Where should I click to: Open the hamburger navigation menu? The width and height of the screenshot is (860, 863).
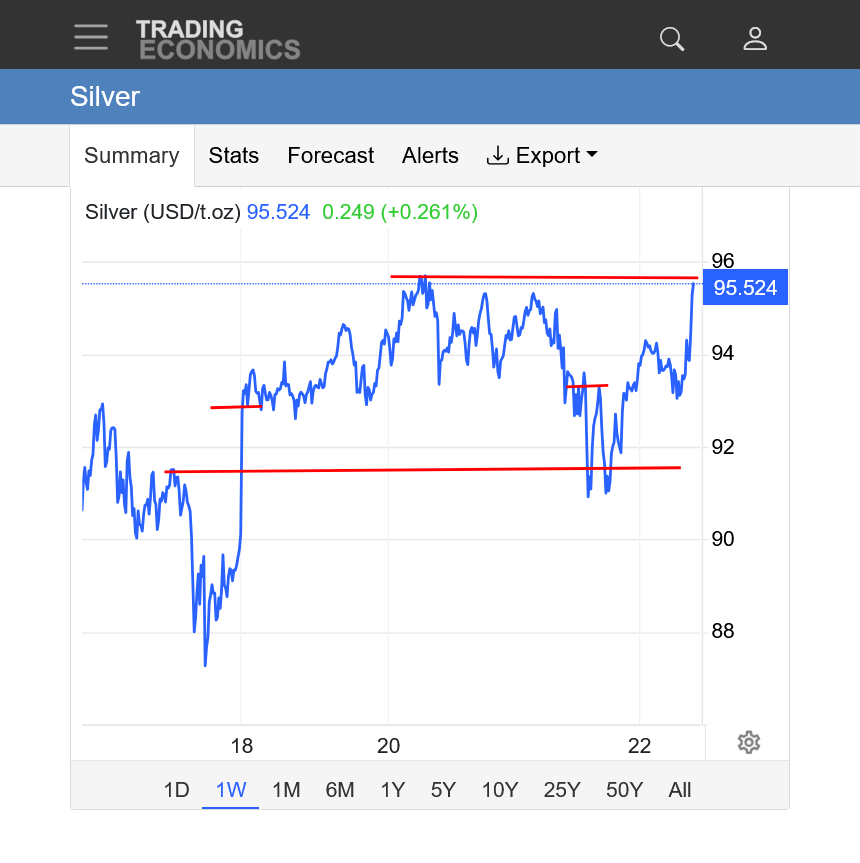click(91, 38)
